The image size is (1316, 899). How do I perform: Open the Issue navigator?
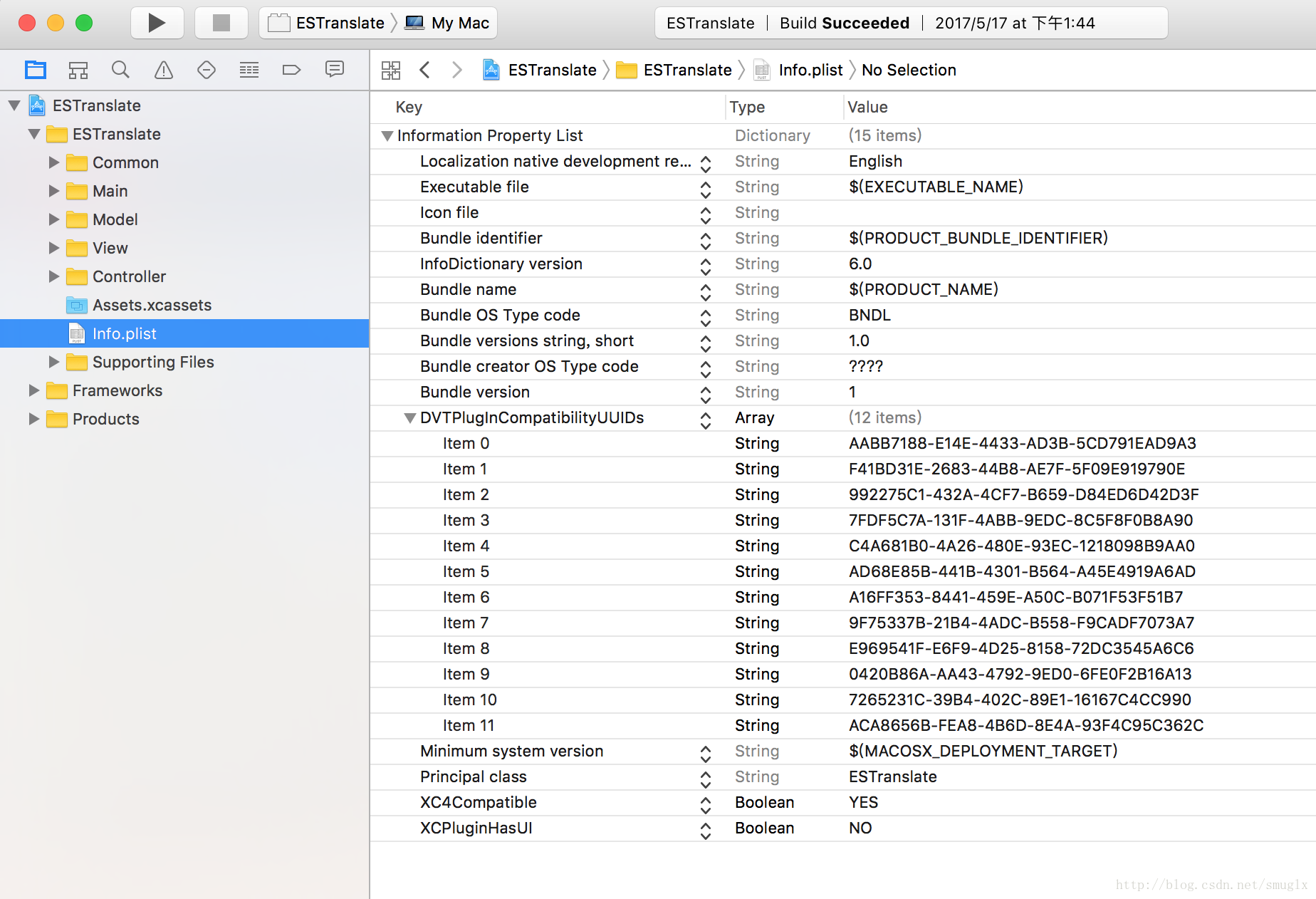[164, 70]
